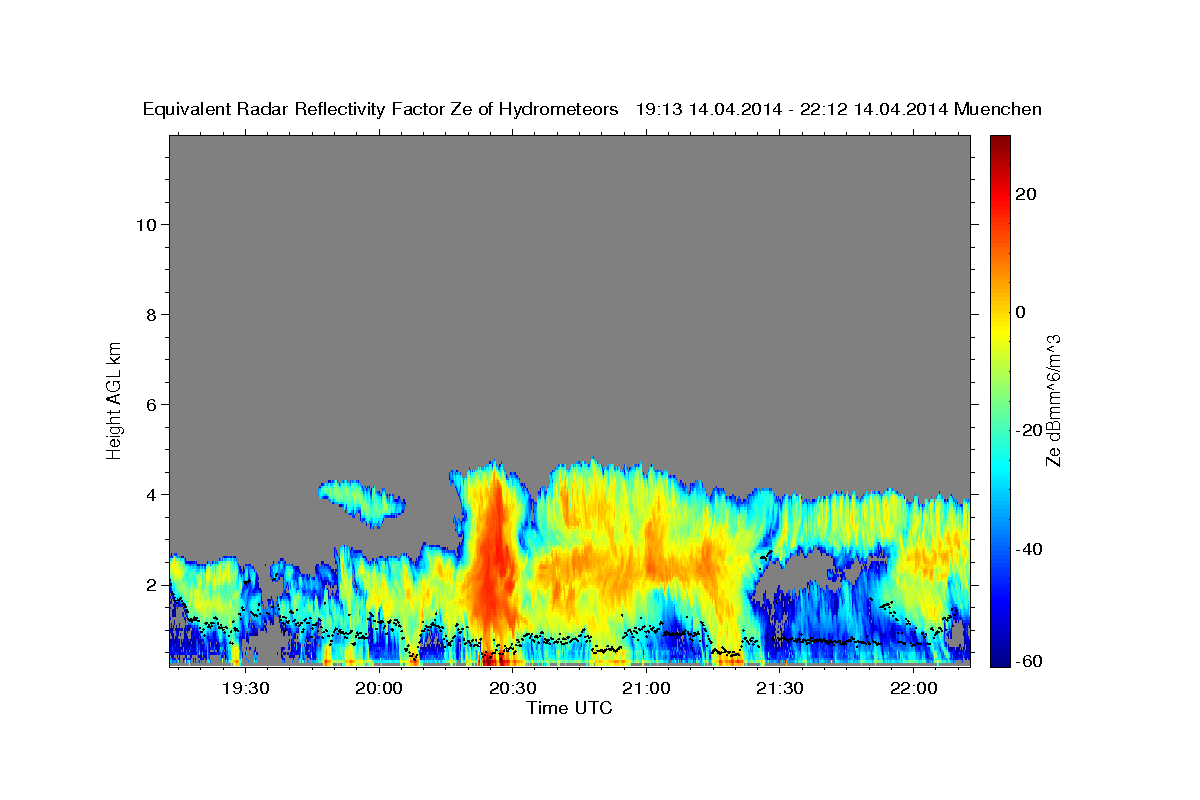Click the dark blue bottom of the colorbar

[x=999, y=658]
